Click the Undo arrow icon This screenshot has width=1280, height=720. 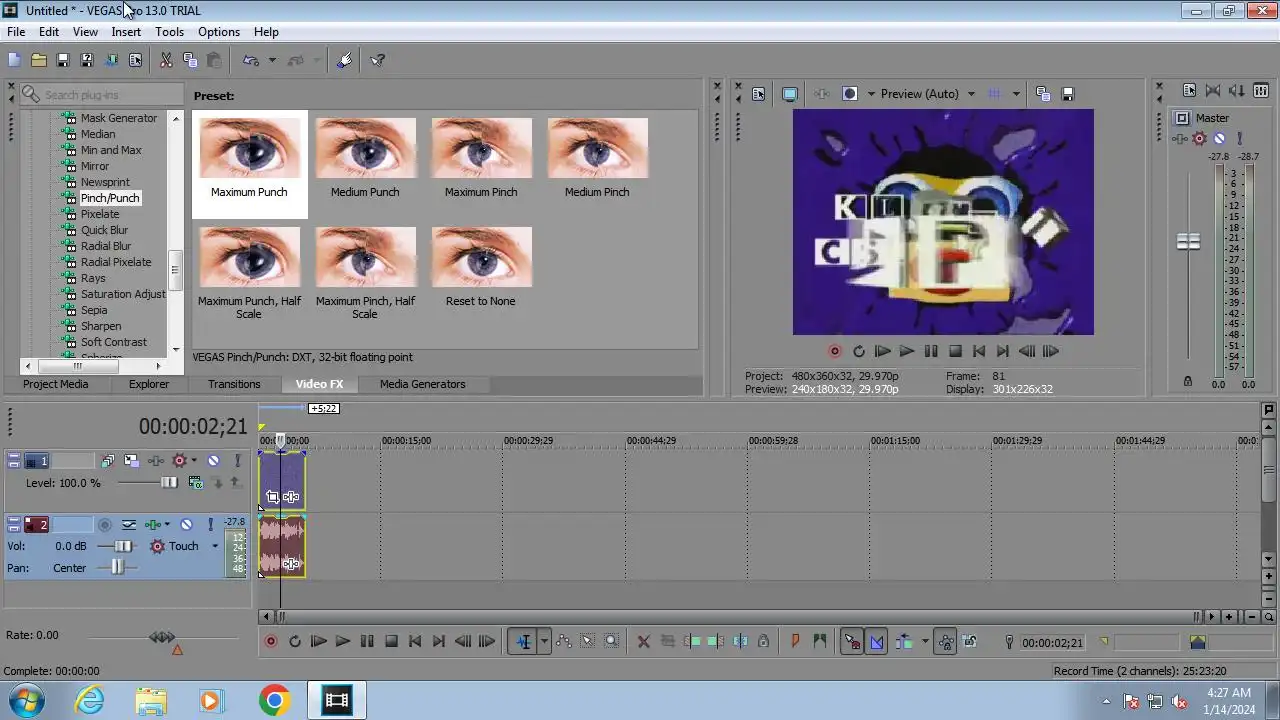(x=252, y=60)
